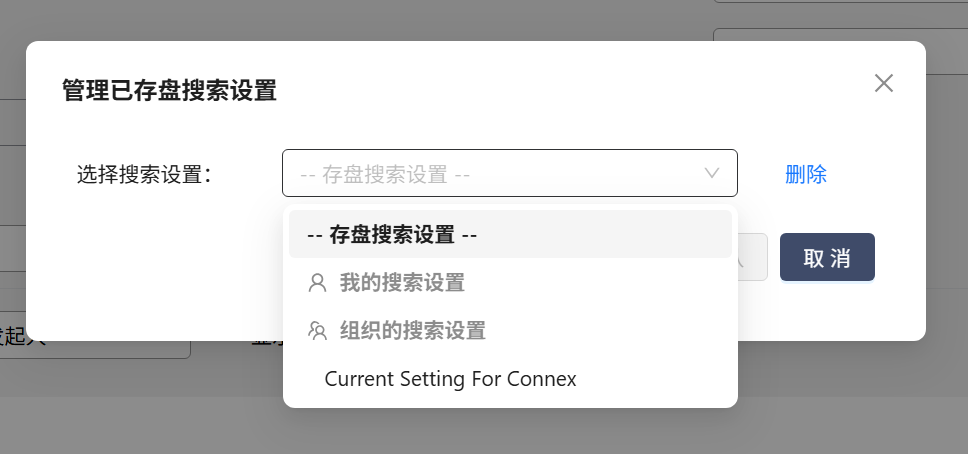Click the blue 删除 link

[x=806, y=174]
